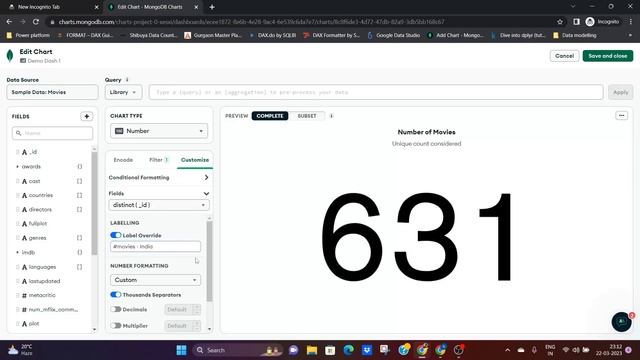Click the info icon beside Subset toggle
Screen dimensions: 640x360
click(331, 116)
